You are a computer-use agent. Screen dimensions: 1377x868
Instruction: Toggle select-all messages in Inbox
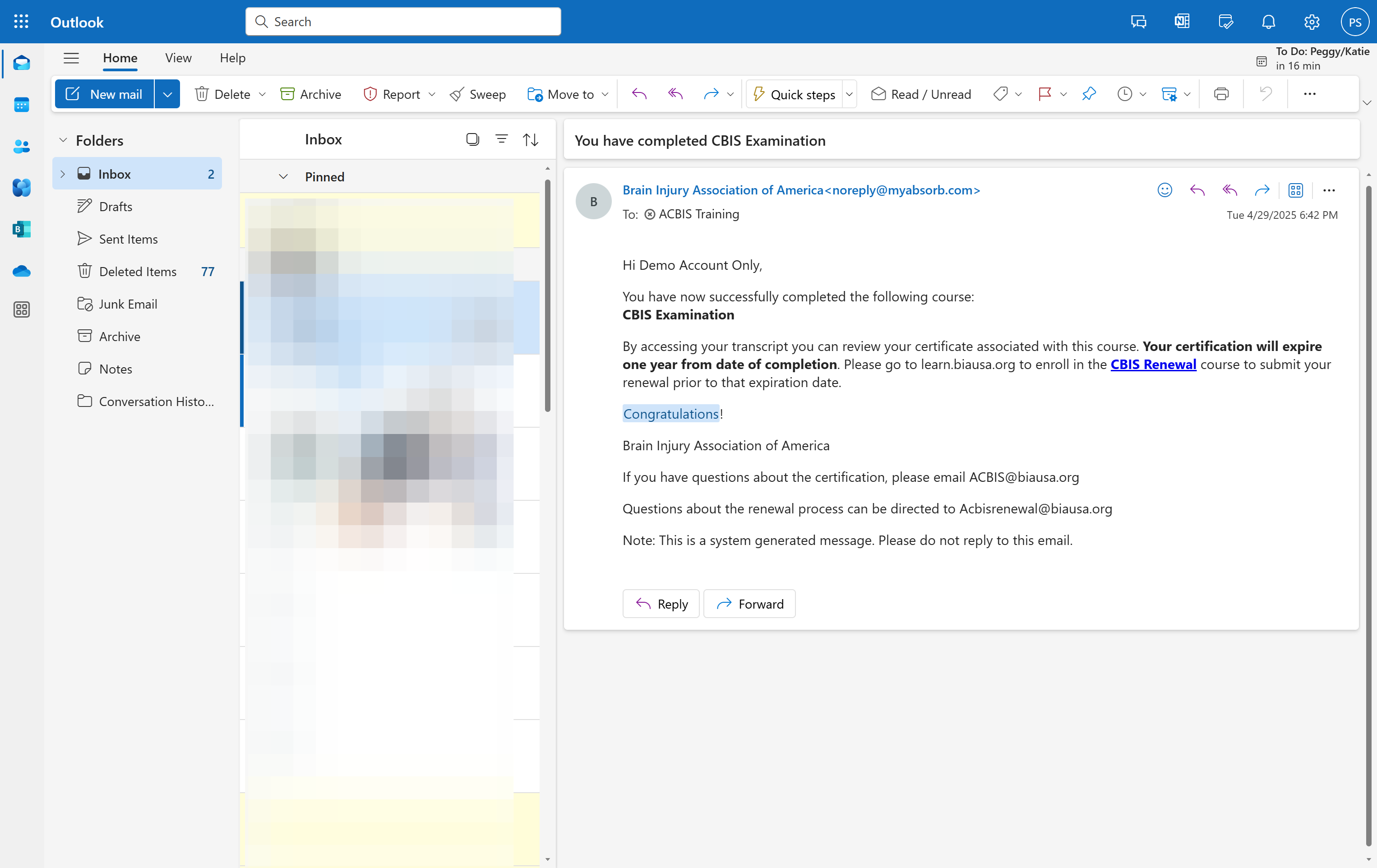point(472,139)
